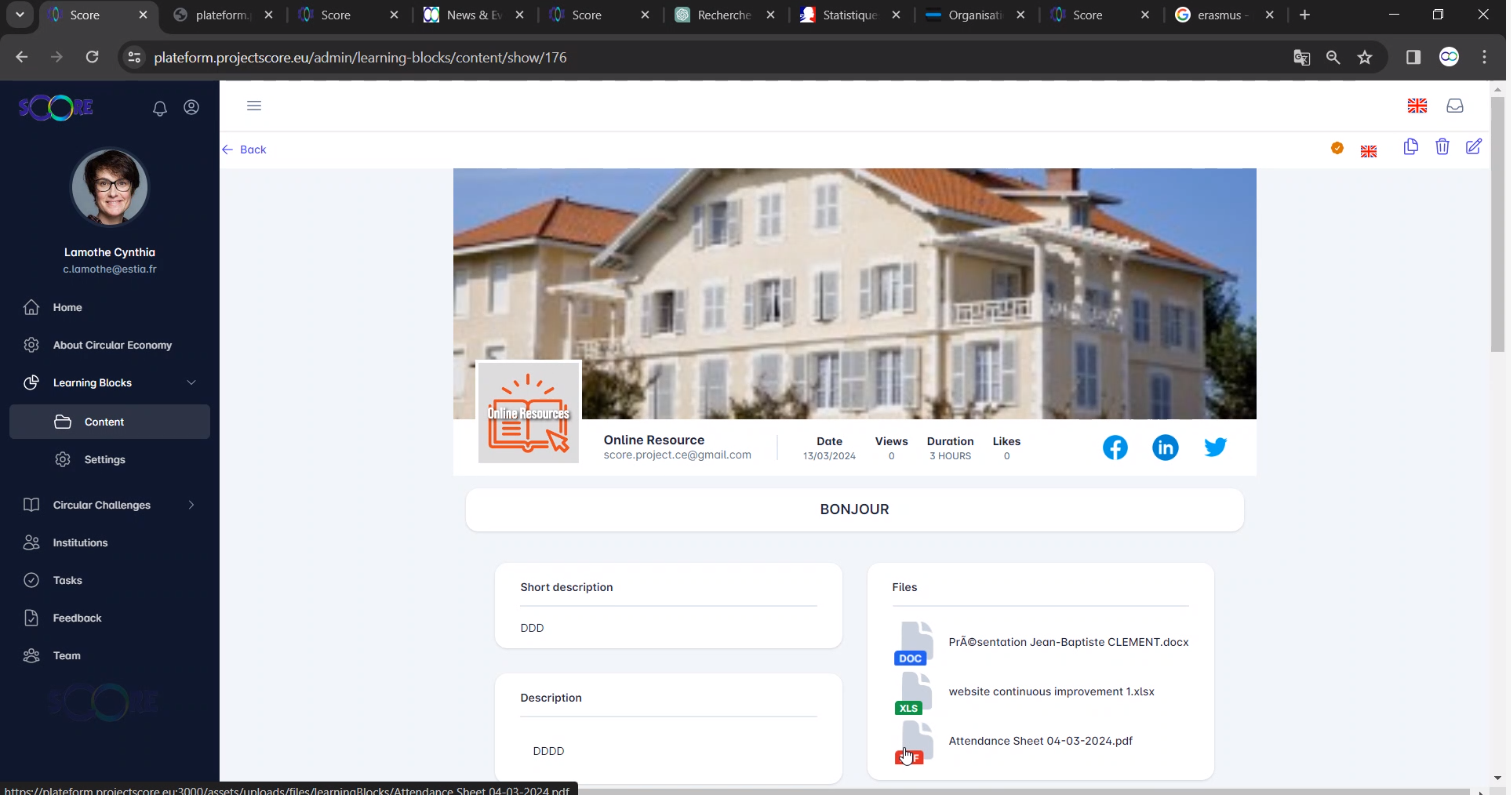Open the user profile icon in sidebar
Screen dimensions: 1511x795
pos(192,108)
